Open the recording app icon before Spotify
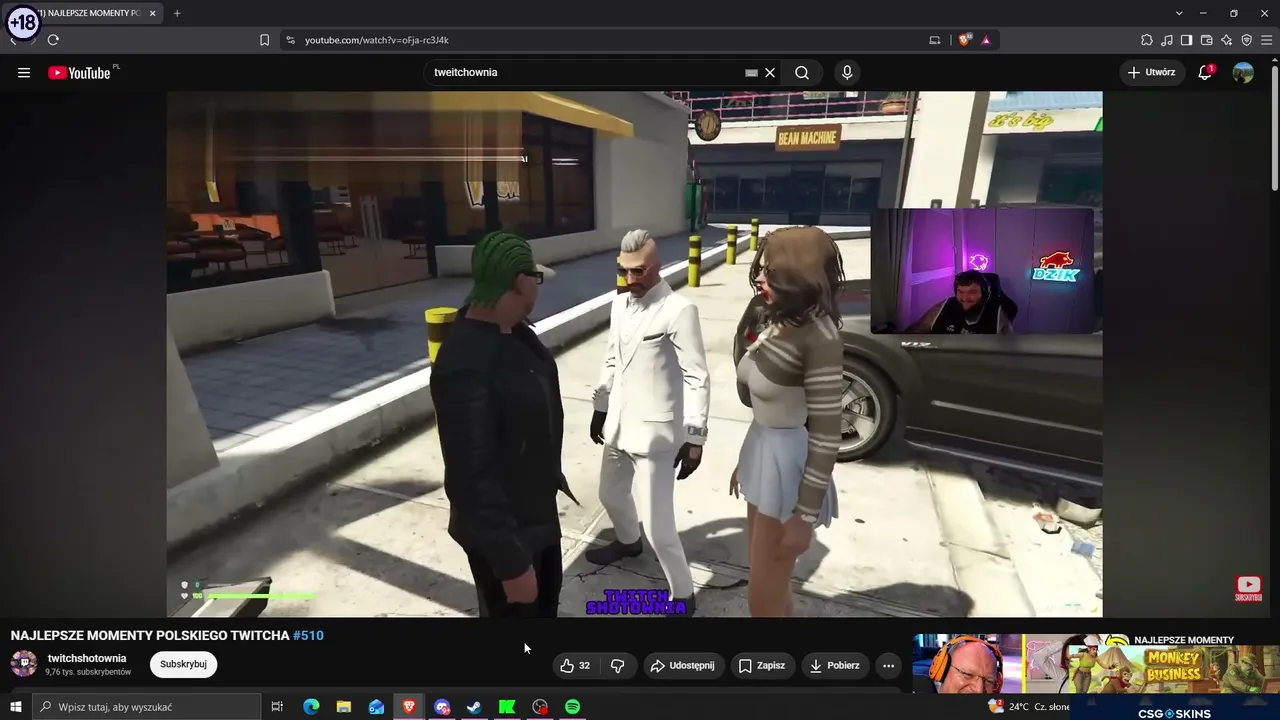 540,707
